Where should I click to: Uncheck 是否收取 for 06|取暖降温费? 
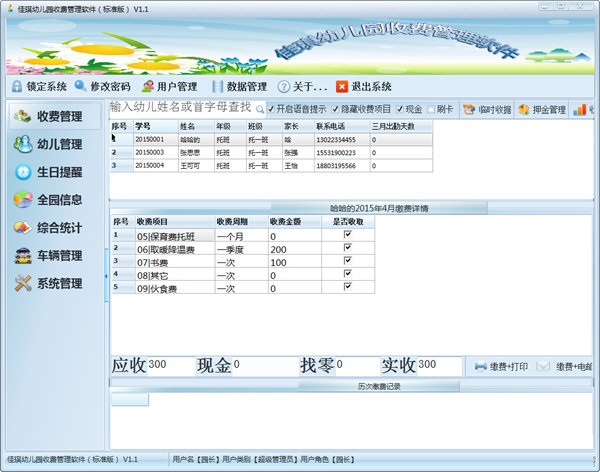[x=347, y=247]
